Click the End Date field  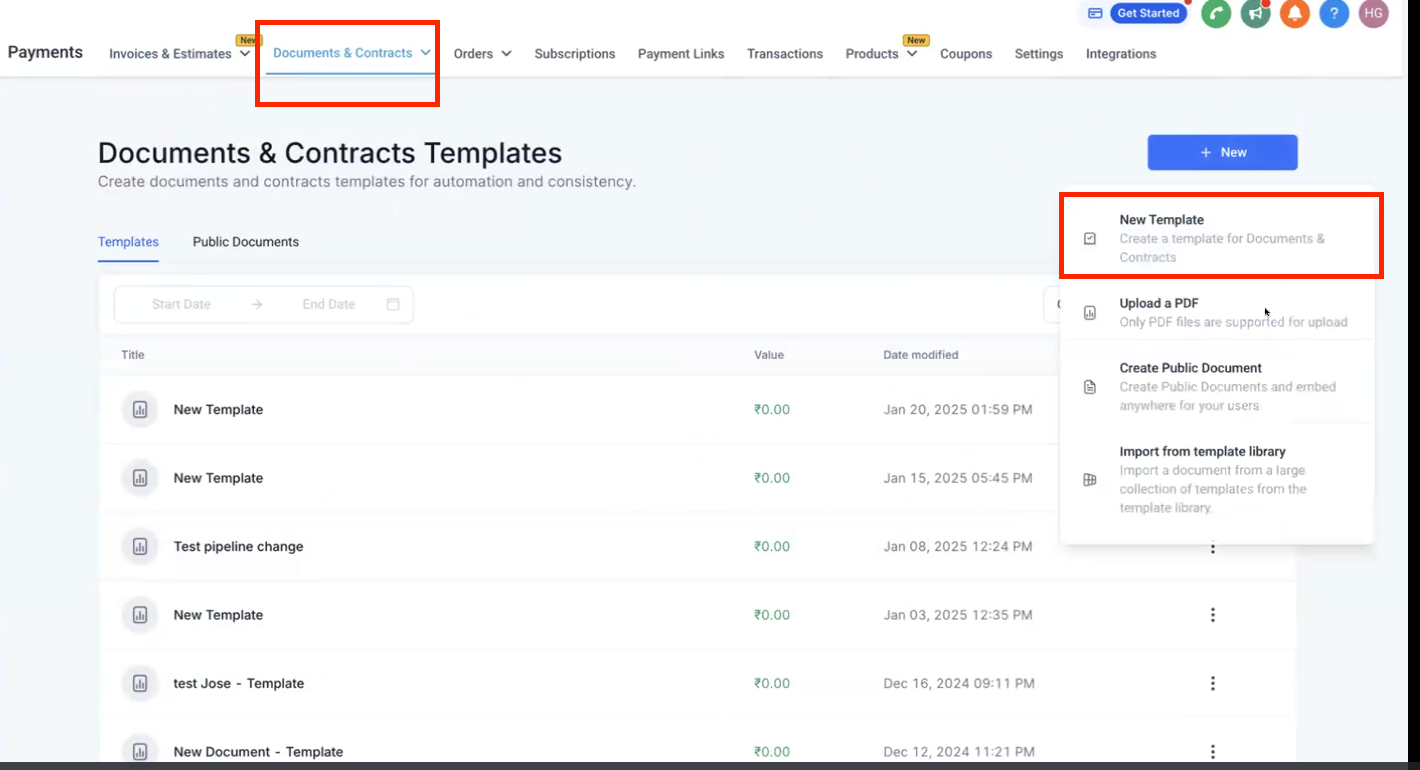[x=329, y=304]
